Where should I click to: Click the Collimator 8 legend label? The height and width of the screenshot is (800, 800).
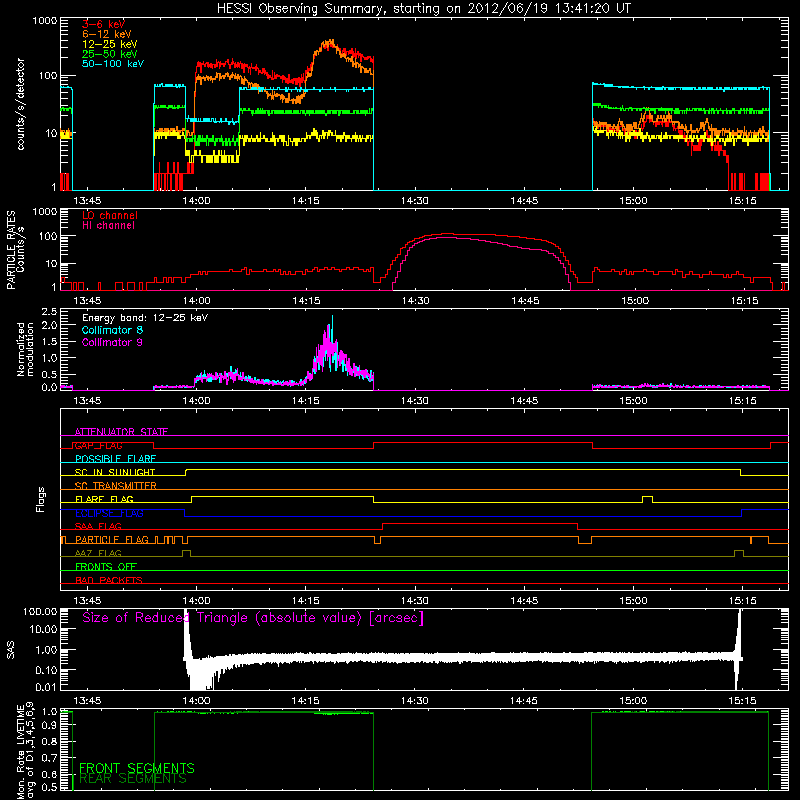[112, 330]
